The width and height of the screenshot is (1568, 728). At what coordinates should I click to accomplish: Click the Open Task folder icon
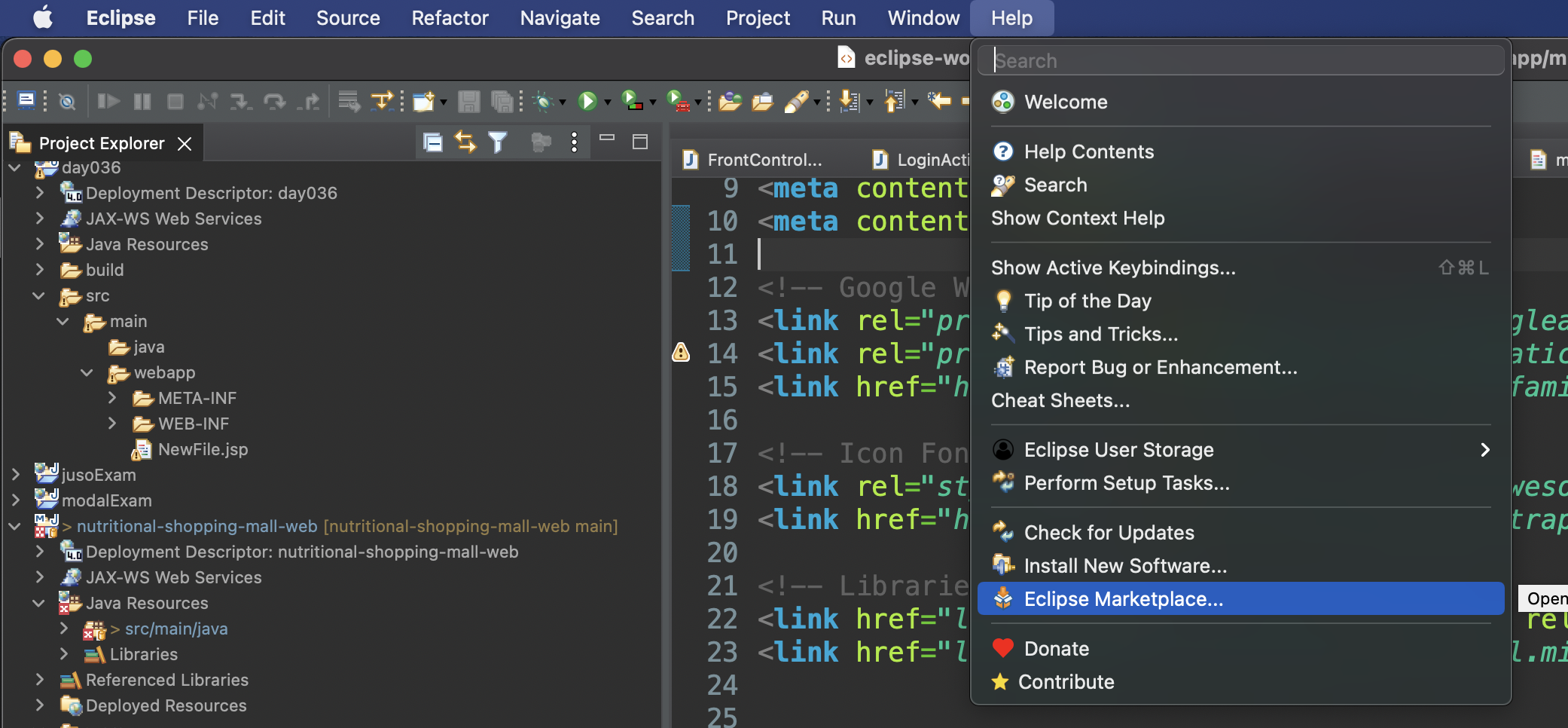pyautogui.click(x=763, y=101)
